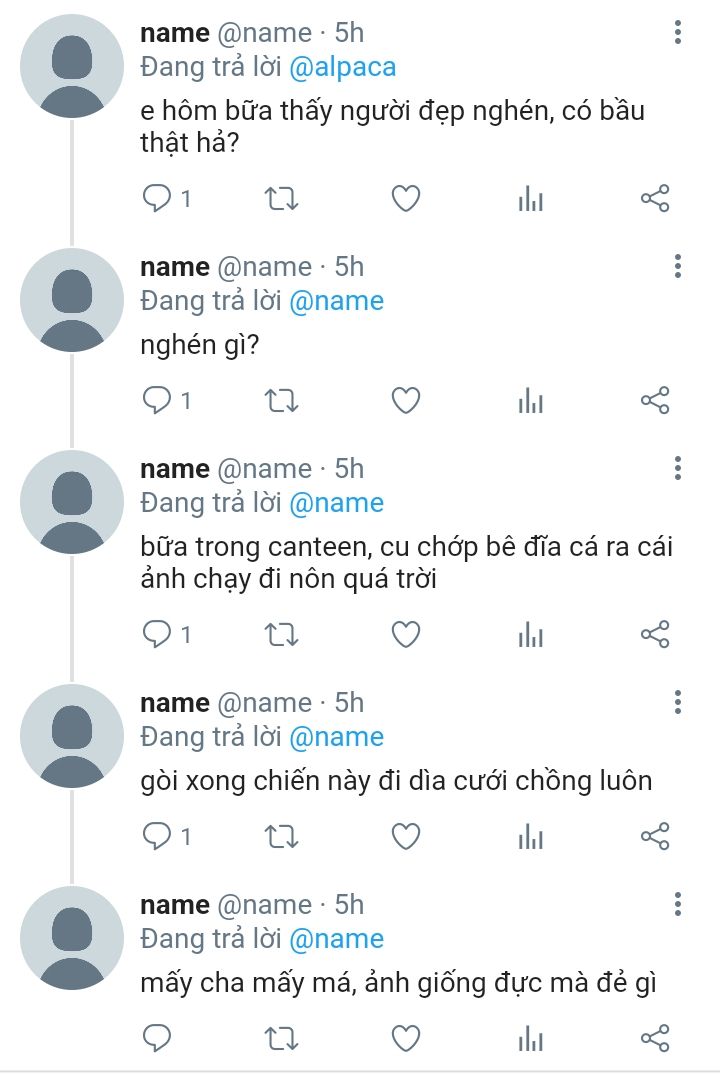Viewport: 720px width, 1074px height.
Task: Open the @alpaca profile link
Action: click(x=343, y=67)
